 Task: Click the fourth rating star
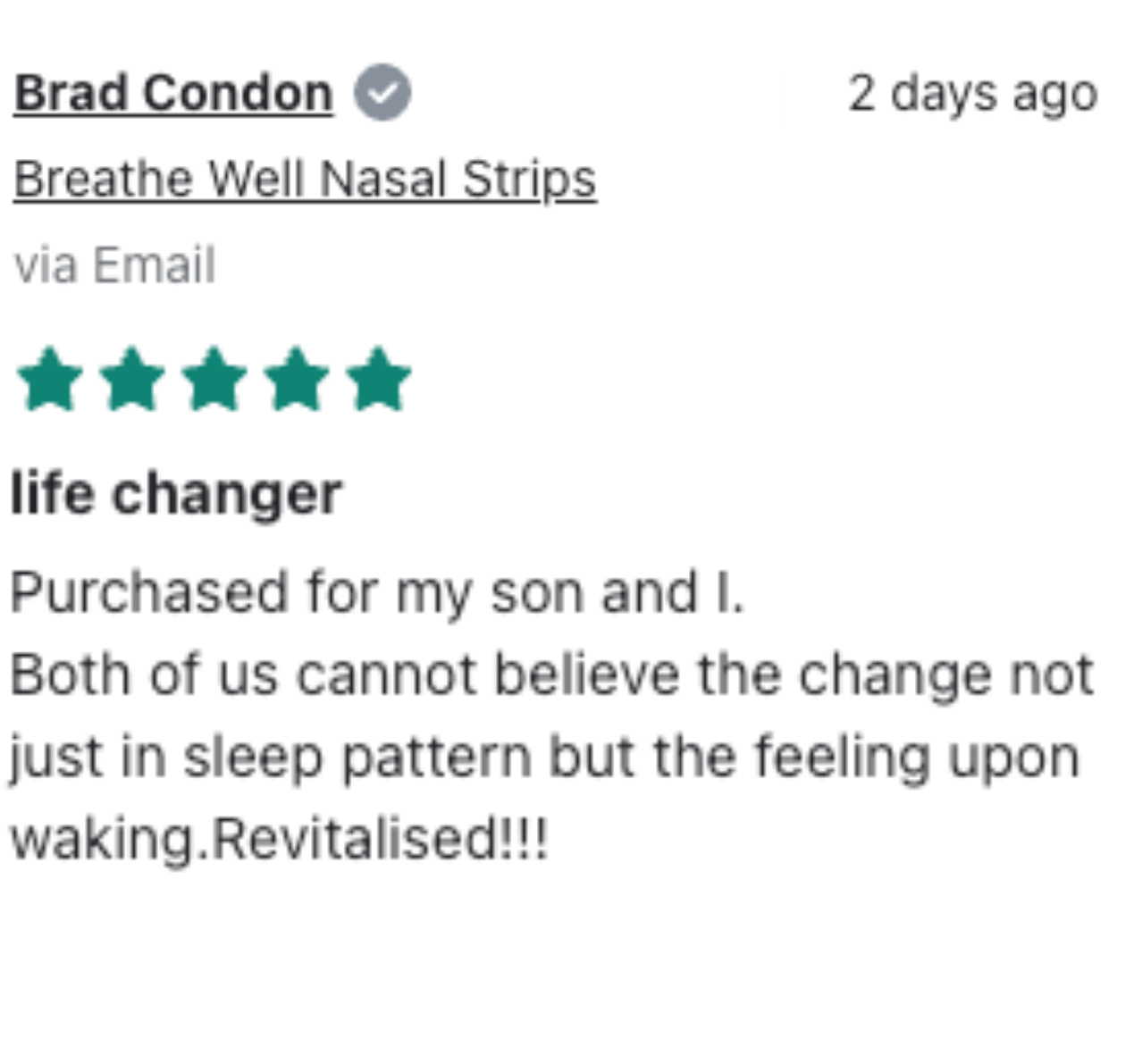point(297,380)
